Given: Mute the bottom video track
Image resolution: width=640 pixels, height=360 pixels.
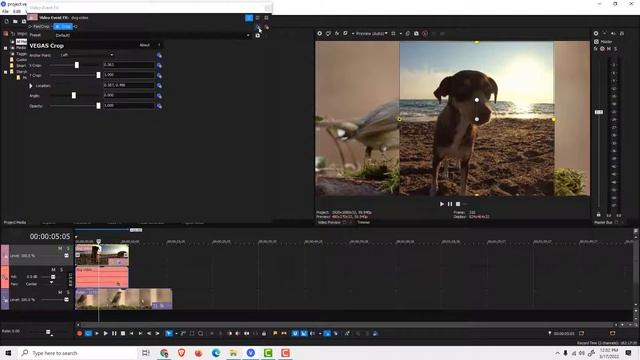Looking at the screenshot, I should pyautogui.click(x=60, y=292).
